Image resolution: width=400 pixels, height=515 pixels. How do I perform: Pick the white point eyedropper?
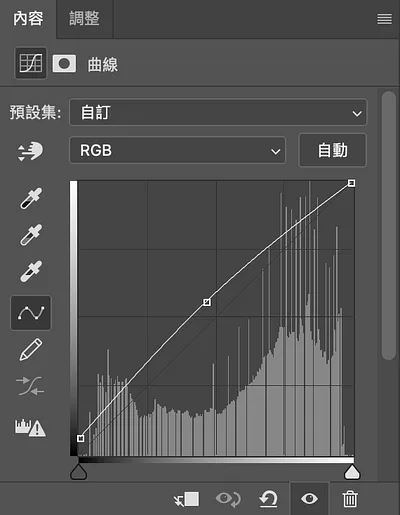[x=31, y=271]
